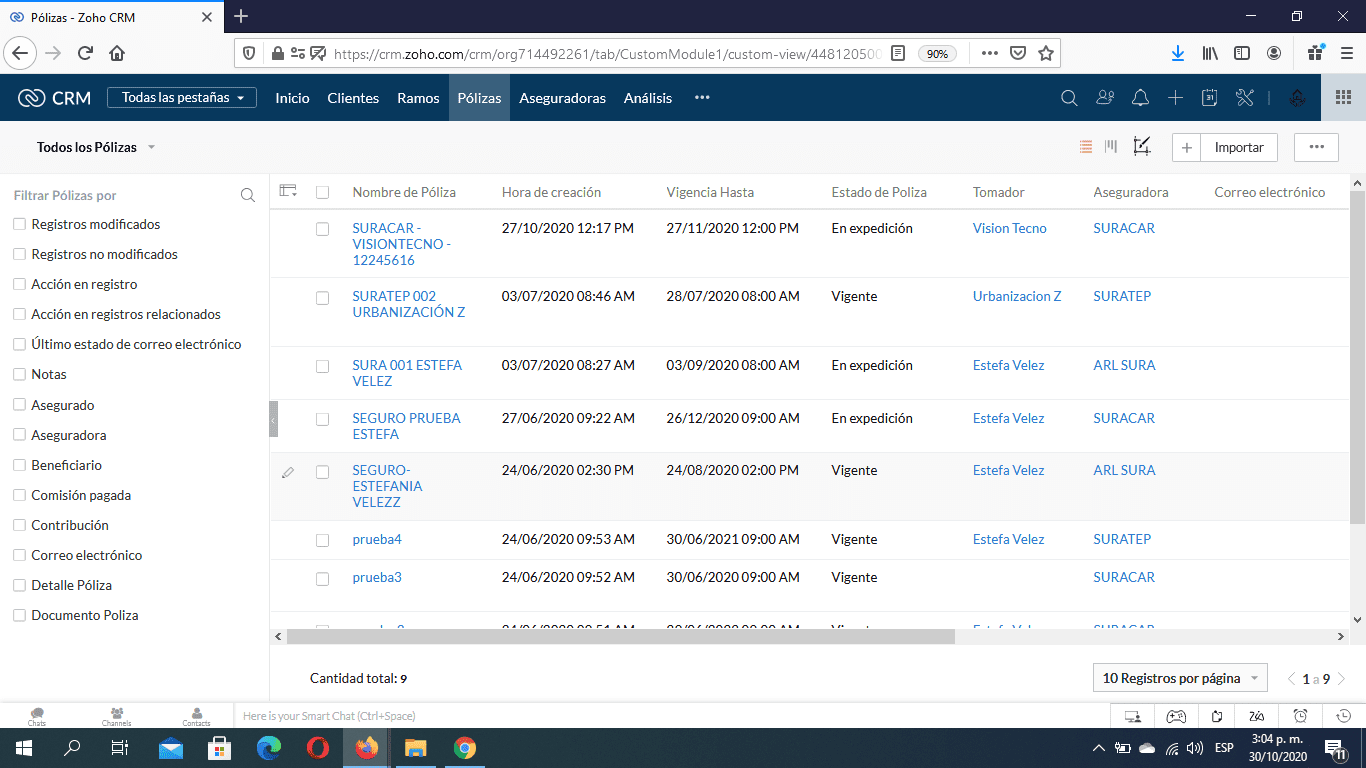1366x768 pixels.
Task: Open the Análisis tab
Action: point(648,98)
